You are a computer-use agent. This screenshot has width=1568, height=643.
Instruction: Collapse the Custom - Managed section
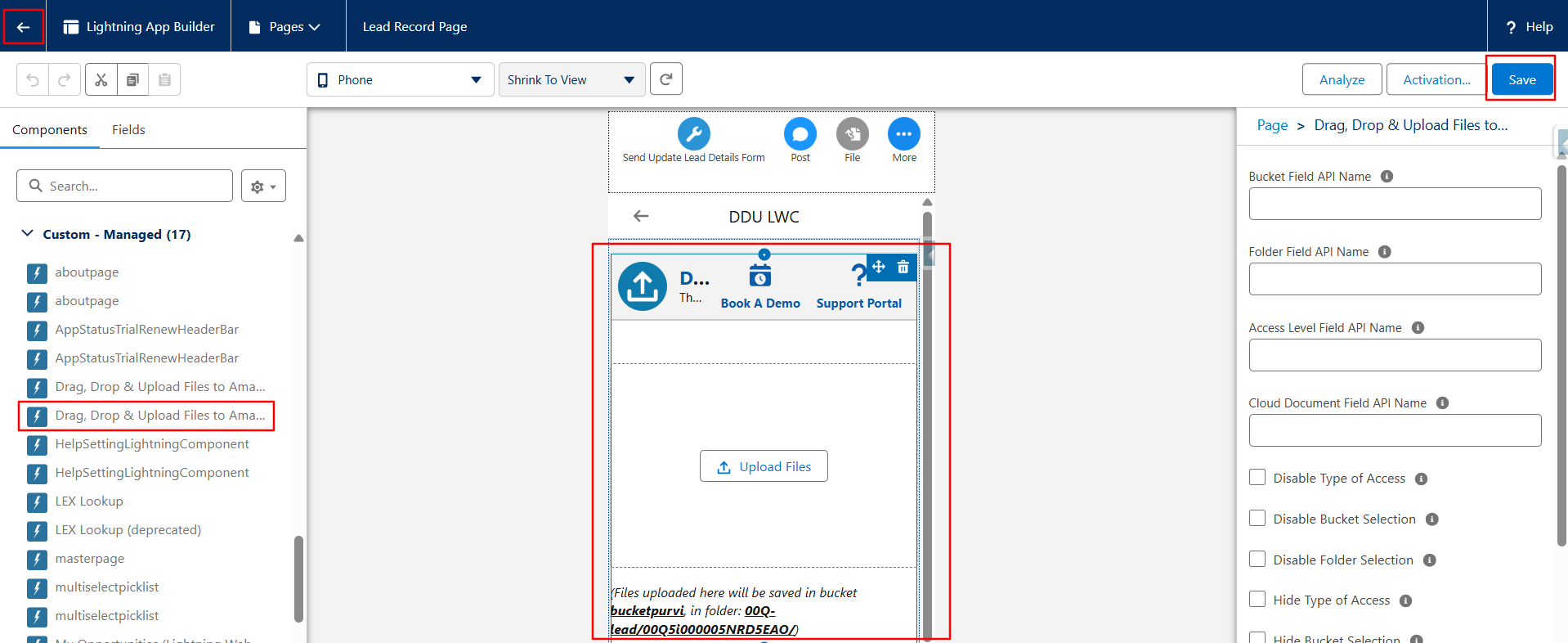27,234
